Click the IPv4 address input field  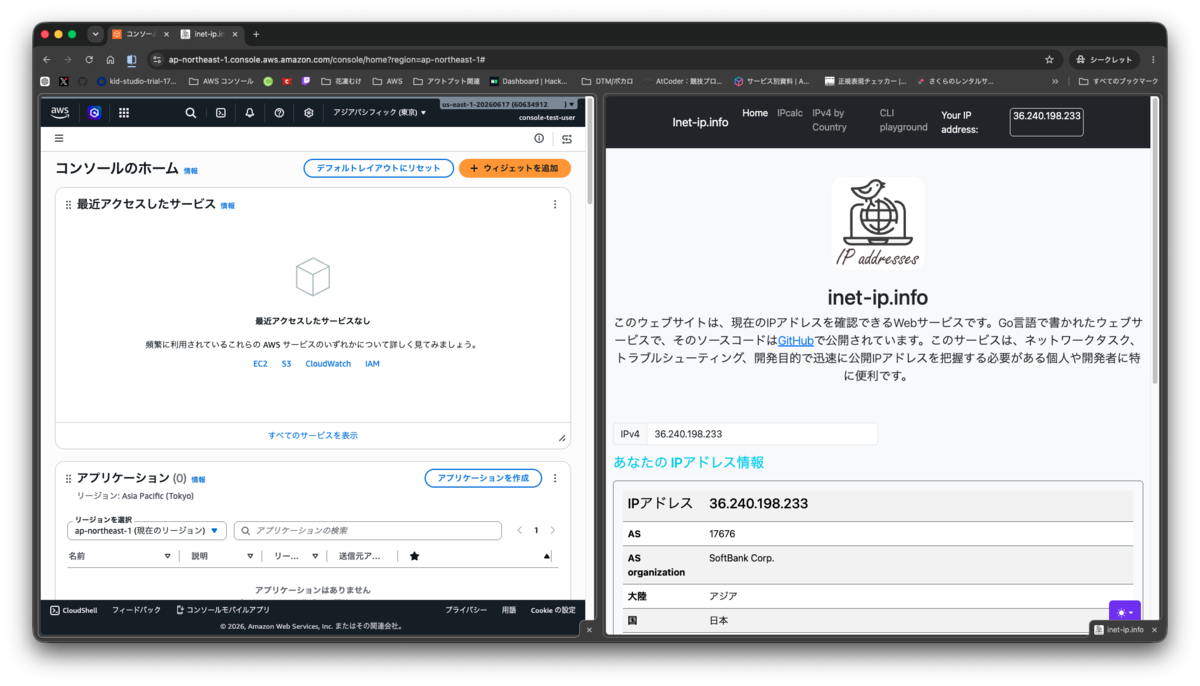762,434
